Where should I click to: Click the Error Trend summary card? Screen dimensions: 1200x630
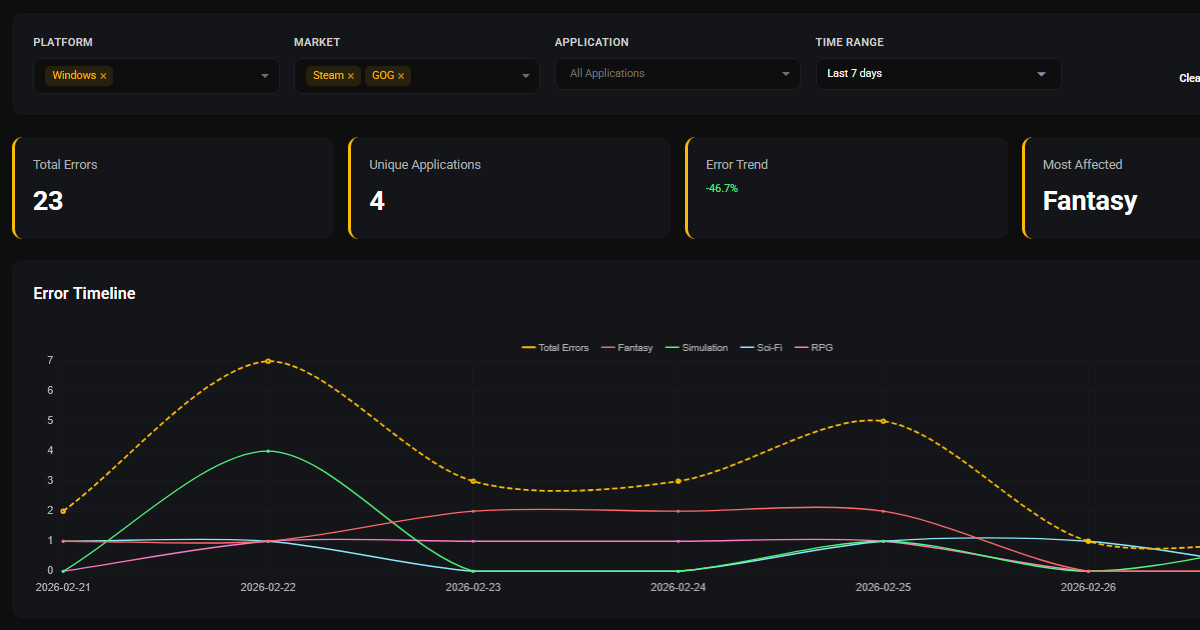pos(846,188)
